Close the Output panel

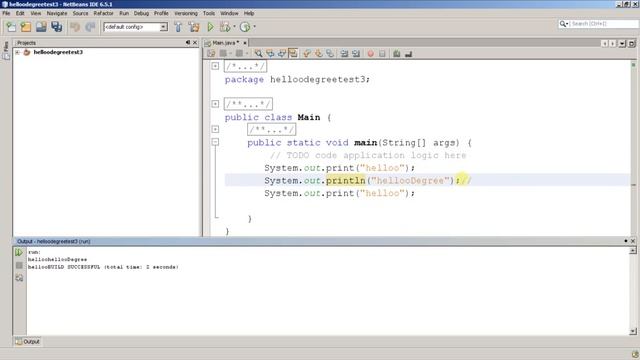pos(633,241)
